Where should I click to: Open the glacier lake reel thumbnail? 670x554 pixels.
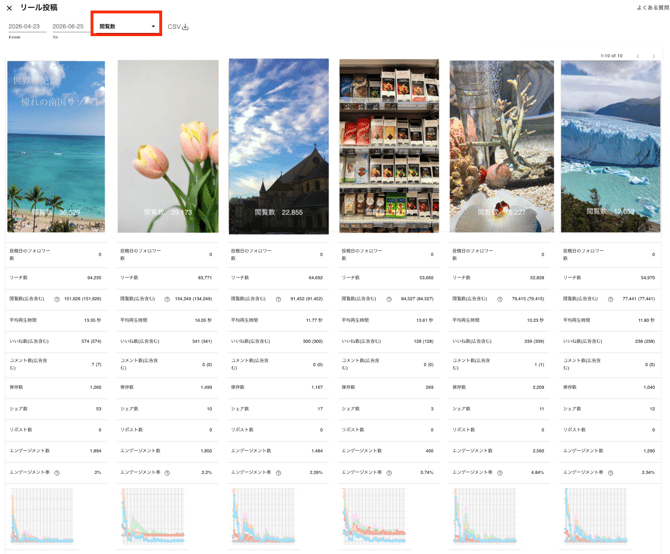coord(611,147)
